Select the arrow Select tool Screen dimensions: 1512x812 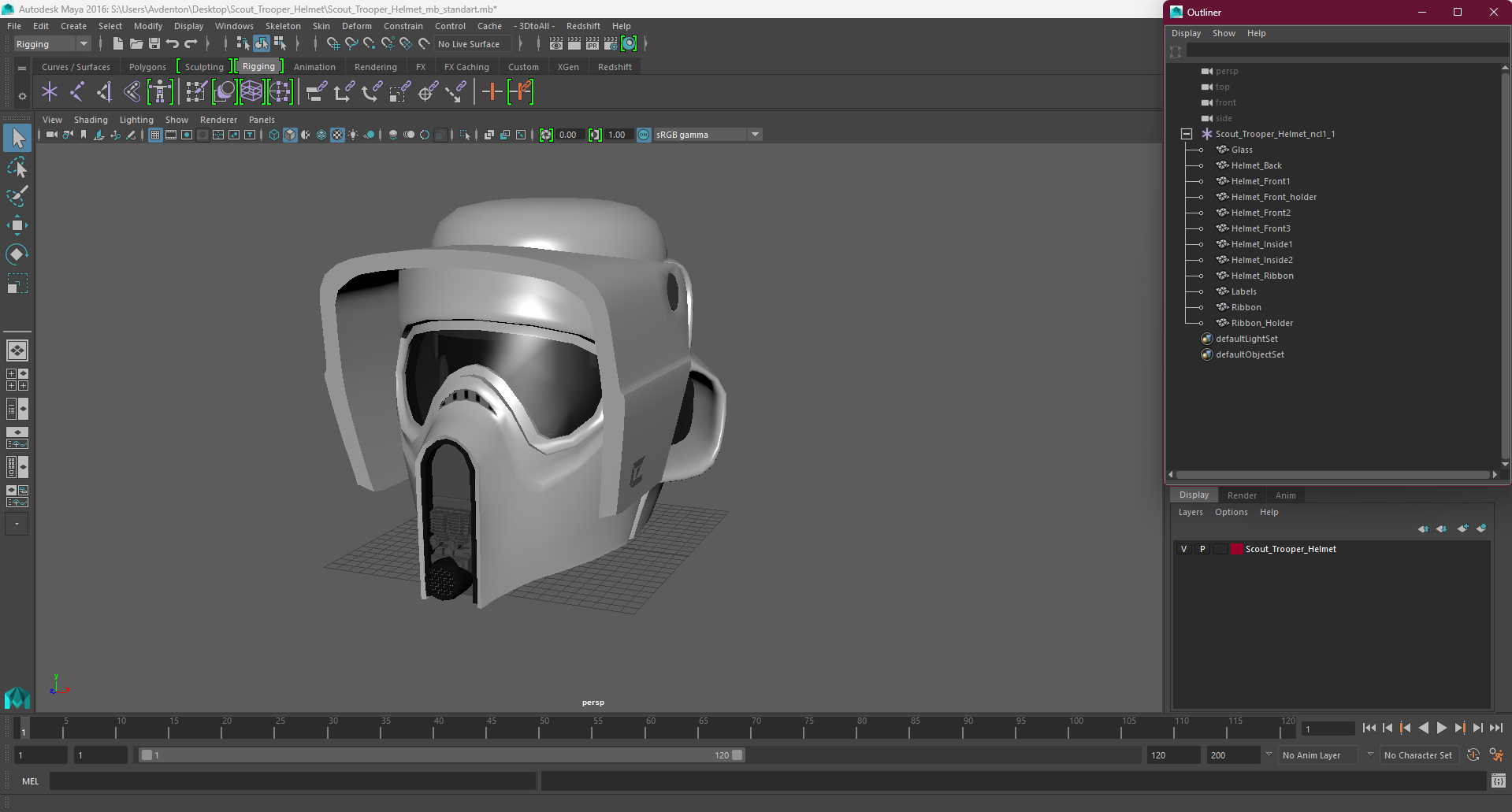tap(17, 139)
